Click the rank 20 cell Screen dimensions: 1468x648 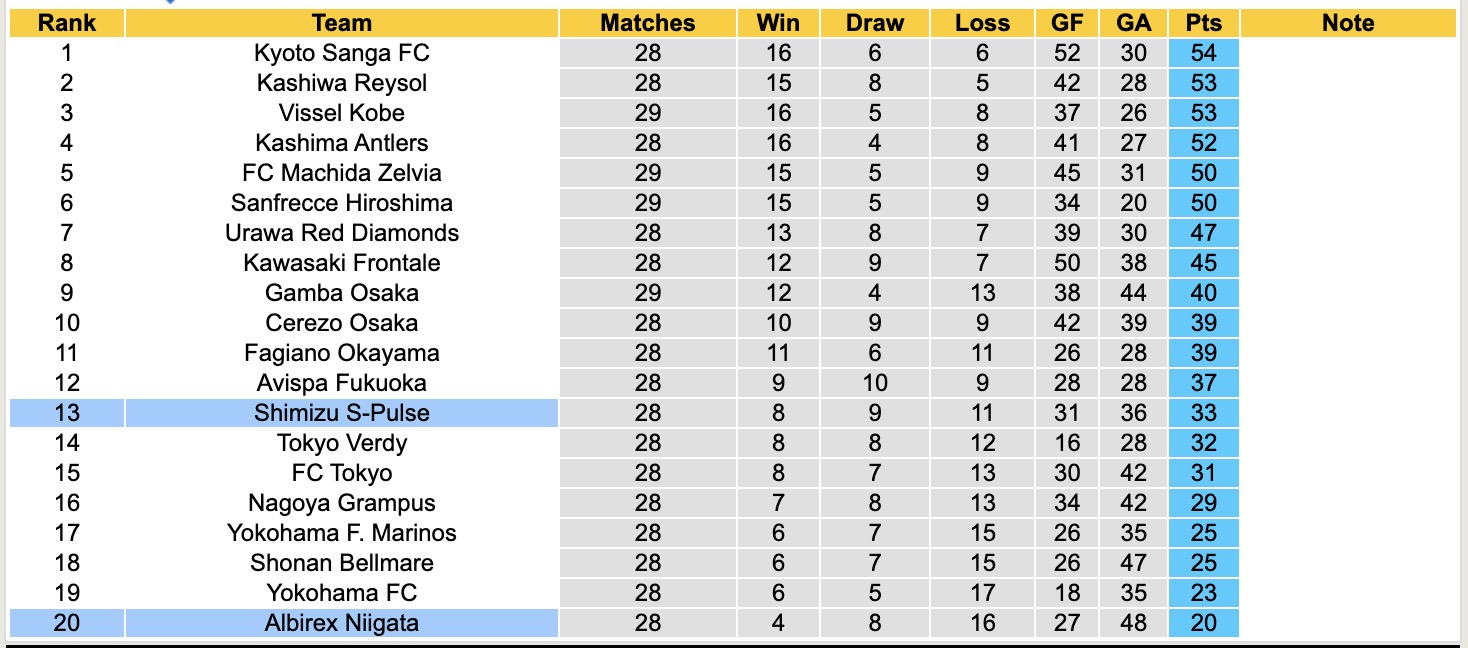click(67, 623)
